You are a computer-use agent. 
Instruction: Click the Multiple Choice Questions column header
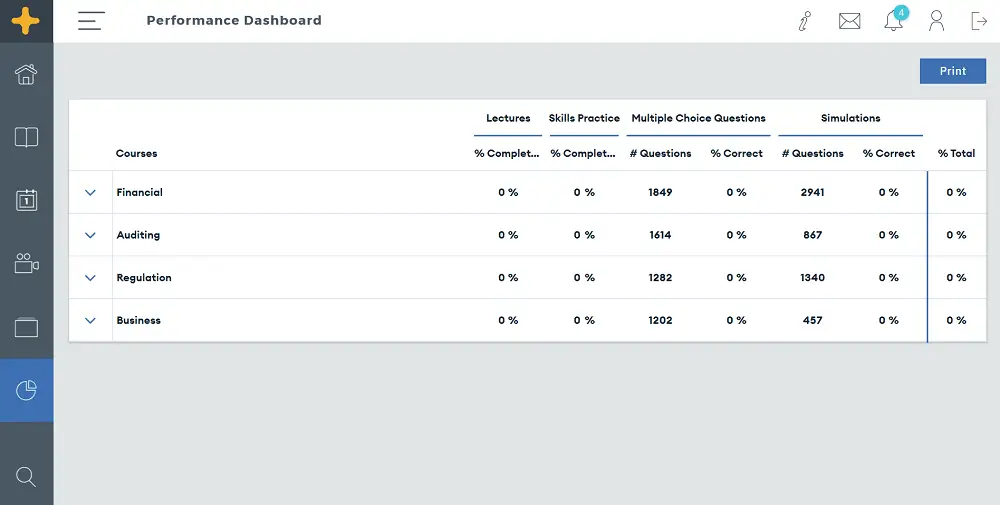(698, 118)
